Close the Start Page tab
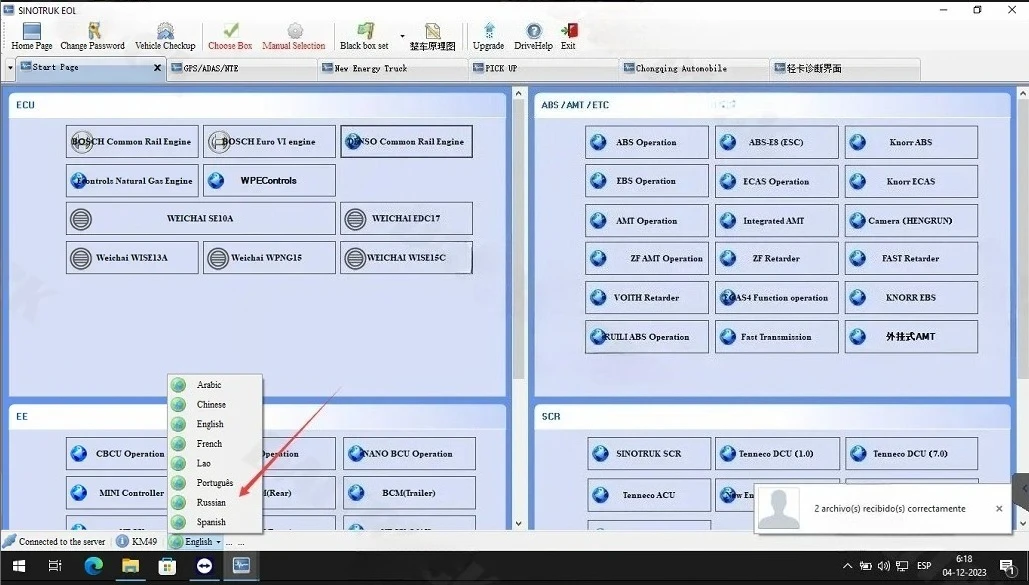This screenshot has height=585, width=1029. [157, 68]
